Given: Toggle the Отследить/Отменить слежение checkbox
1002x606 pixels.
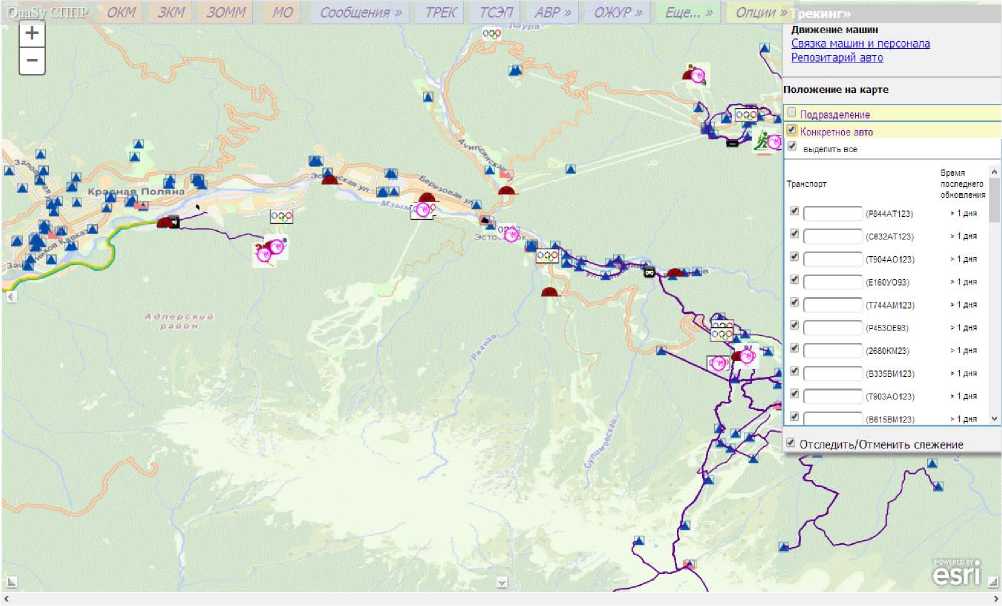Looking at the screenshot, I should click(792, 443).
